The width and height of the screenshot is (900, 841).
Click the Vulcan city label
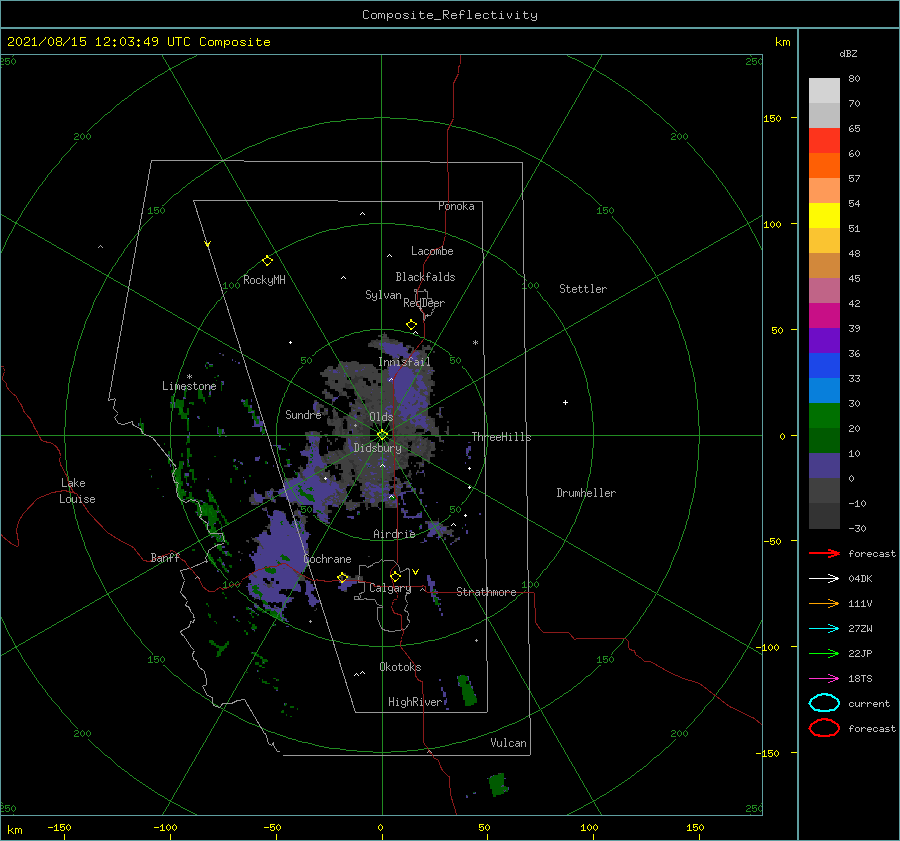508,743
